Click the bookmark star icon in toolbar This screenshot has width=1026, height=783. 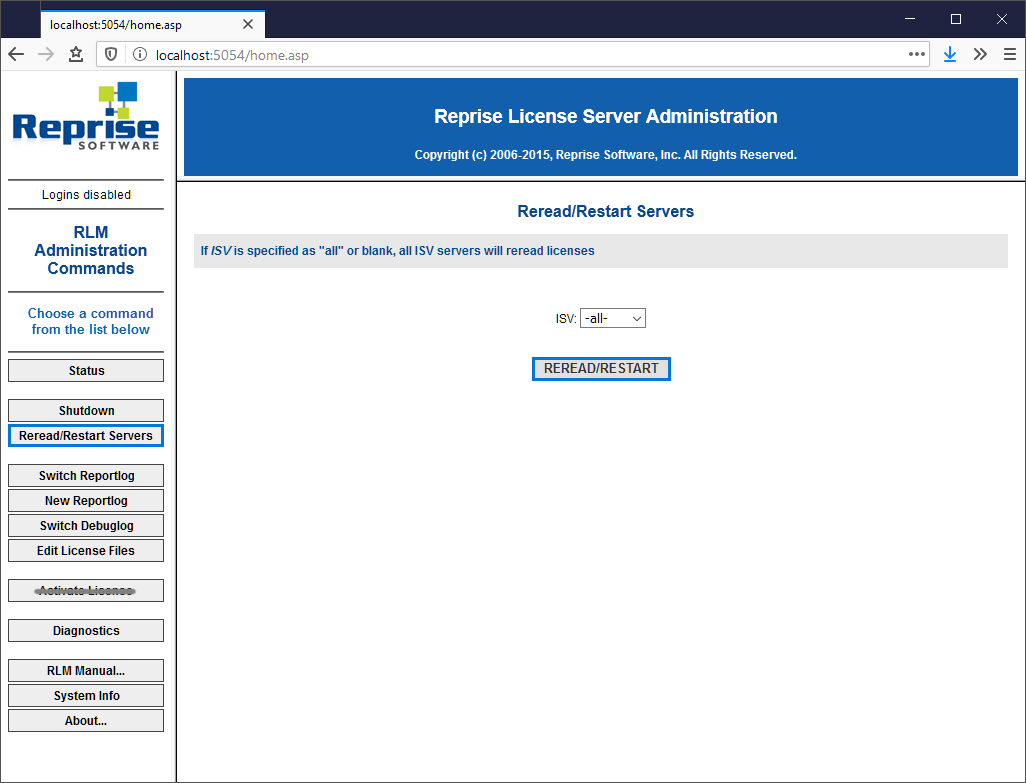pyautogui.click(x=76, y=54)
